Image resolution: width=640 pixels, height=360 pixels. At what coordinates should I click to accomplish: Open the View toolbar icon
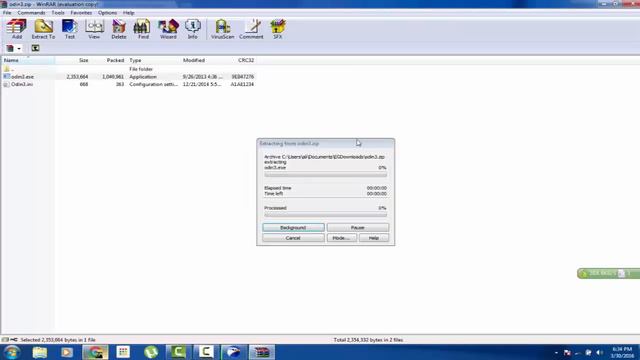(x=94, y=29)
